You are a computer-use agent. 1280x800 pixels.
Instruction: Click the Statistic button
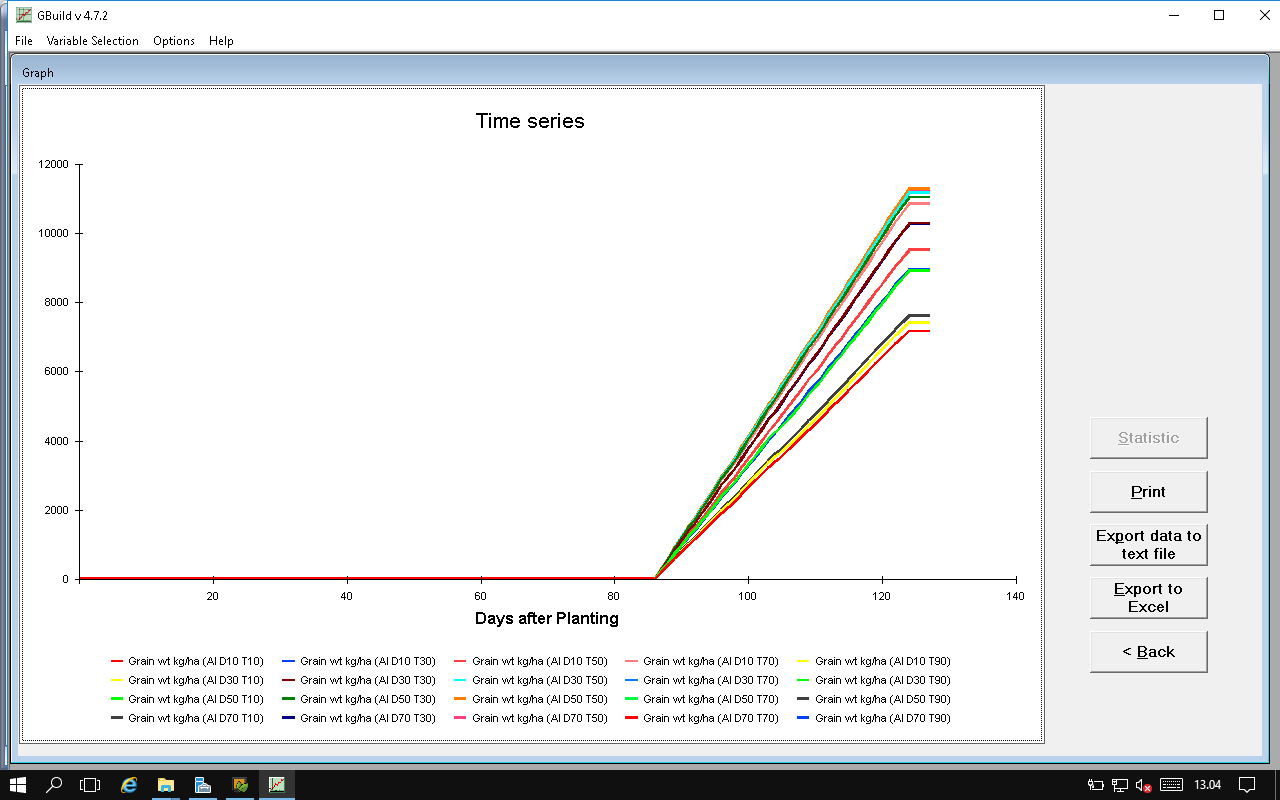(1148, 438)
